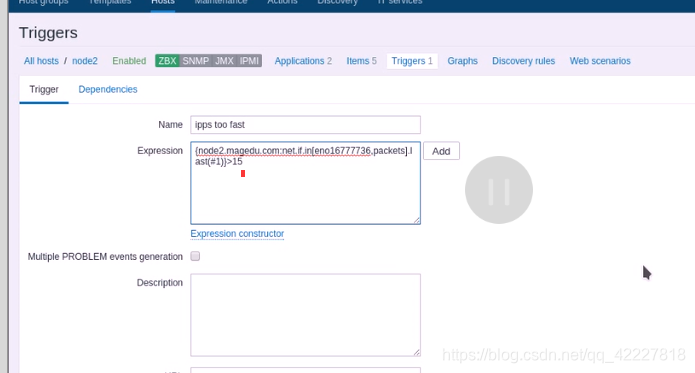This screenshot has height=373, width=695.
Task: Click the IPMI availability badge
Action: [249, 61]
